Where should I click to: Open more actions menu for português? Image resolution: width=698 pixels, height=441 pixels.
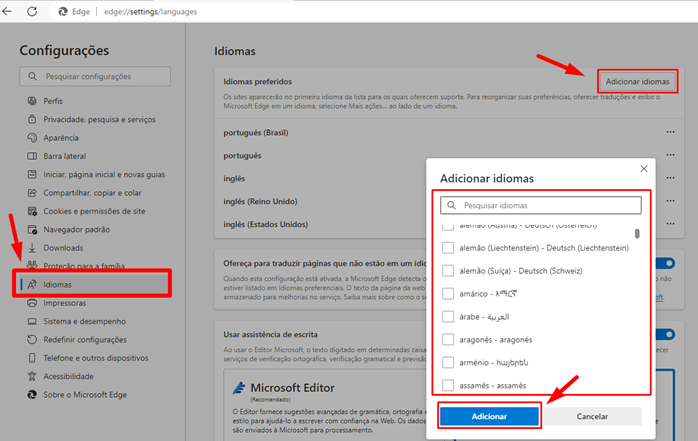pos(670,156)
